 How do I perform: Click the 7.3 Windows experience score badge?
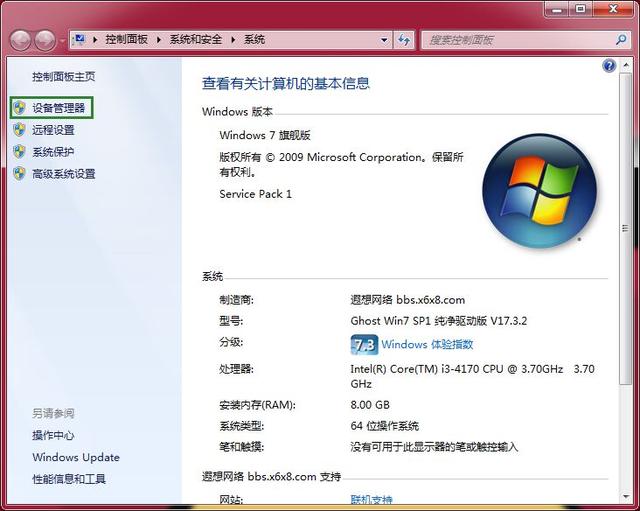(x=364, y=345)
